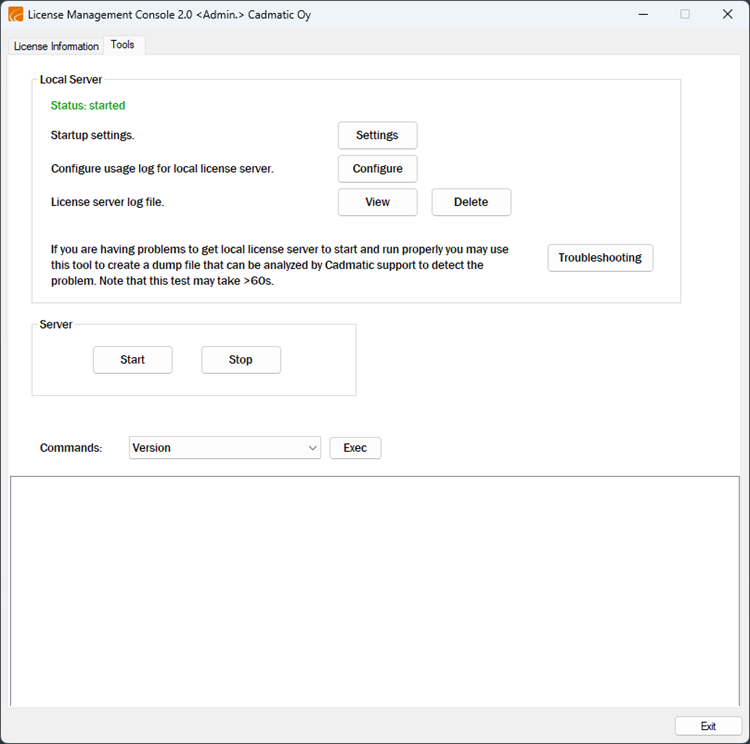Close the License Management Console window
Screen dimensions: 750x744
(728, 14)
